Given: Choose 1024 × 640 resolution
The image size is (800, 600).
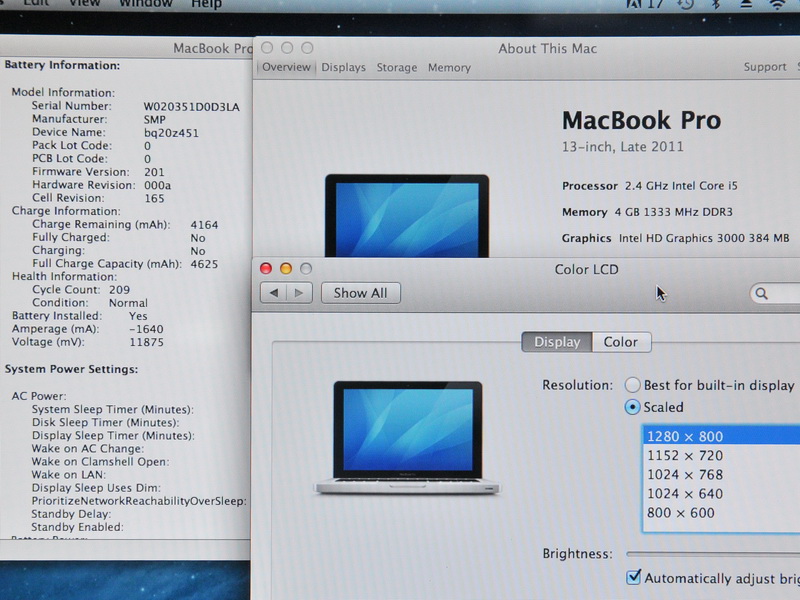Looking at the screenshot, I should pos(721,493).
